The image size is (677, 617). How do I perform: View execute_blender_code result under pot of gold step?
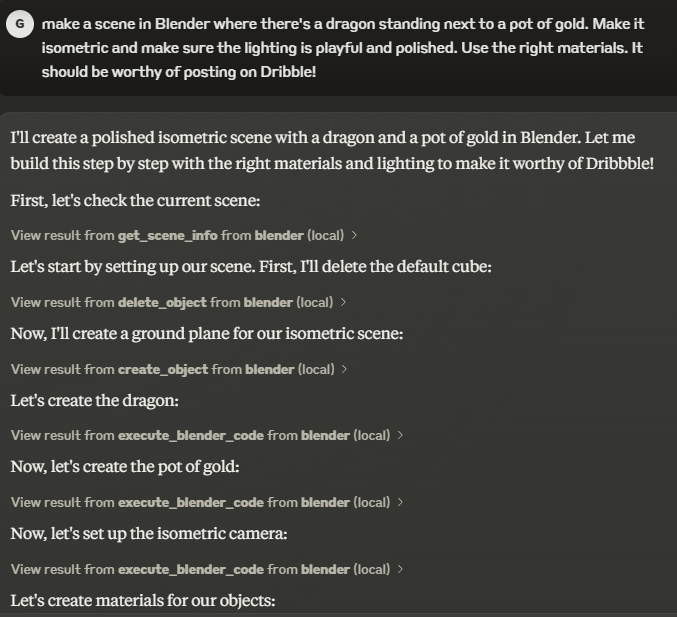[199, 502]
